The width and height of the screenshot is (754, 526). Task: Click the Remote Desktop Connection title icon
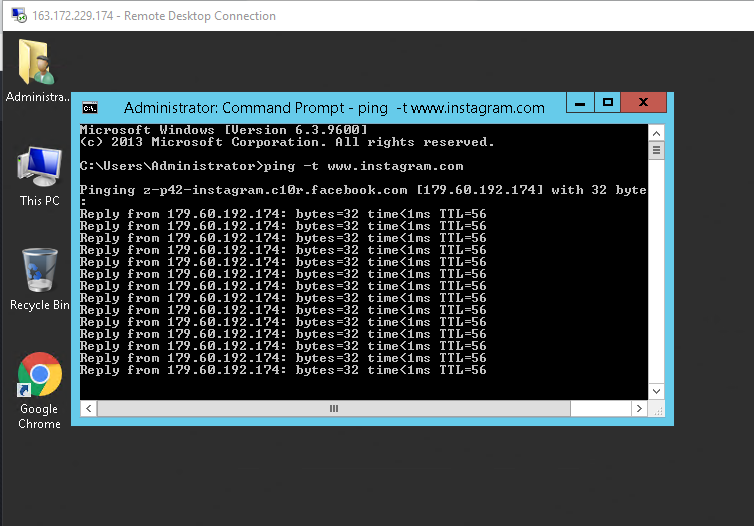(19, 15)
